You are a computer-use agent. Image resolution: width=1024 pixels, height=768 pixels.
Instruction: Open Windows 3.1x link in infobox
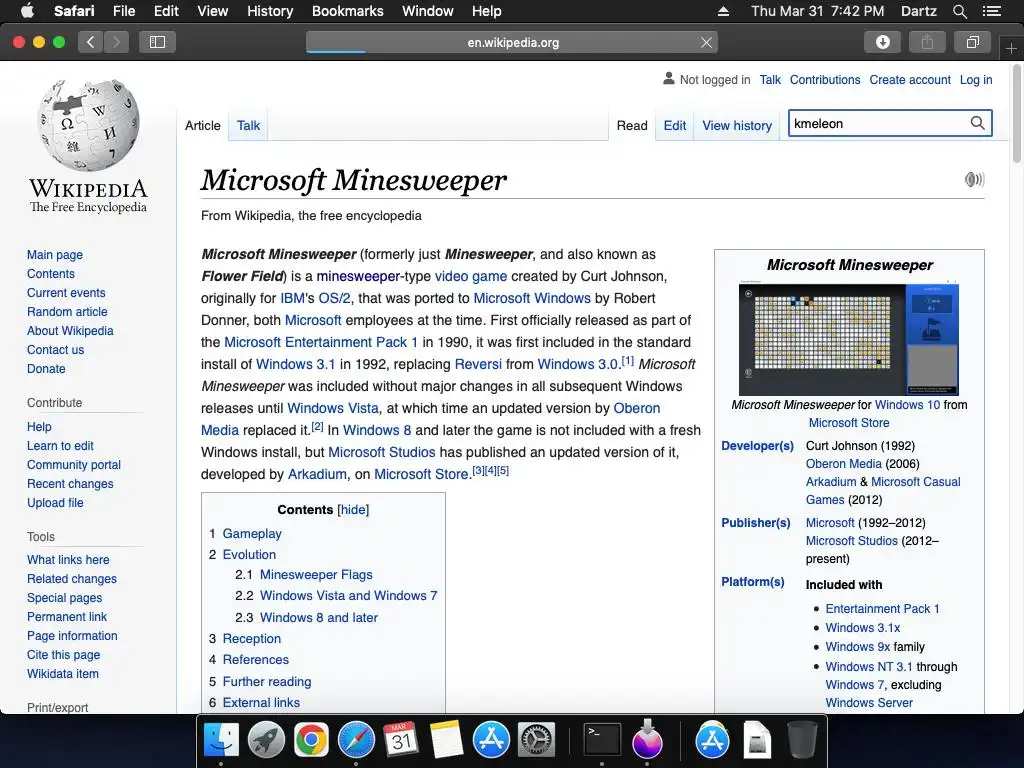click(863, 628)
